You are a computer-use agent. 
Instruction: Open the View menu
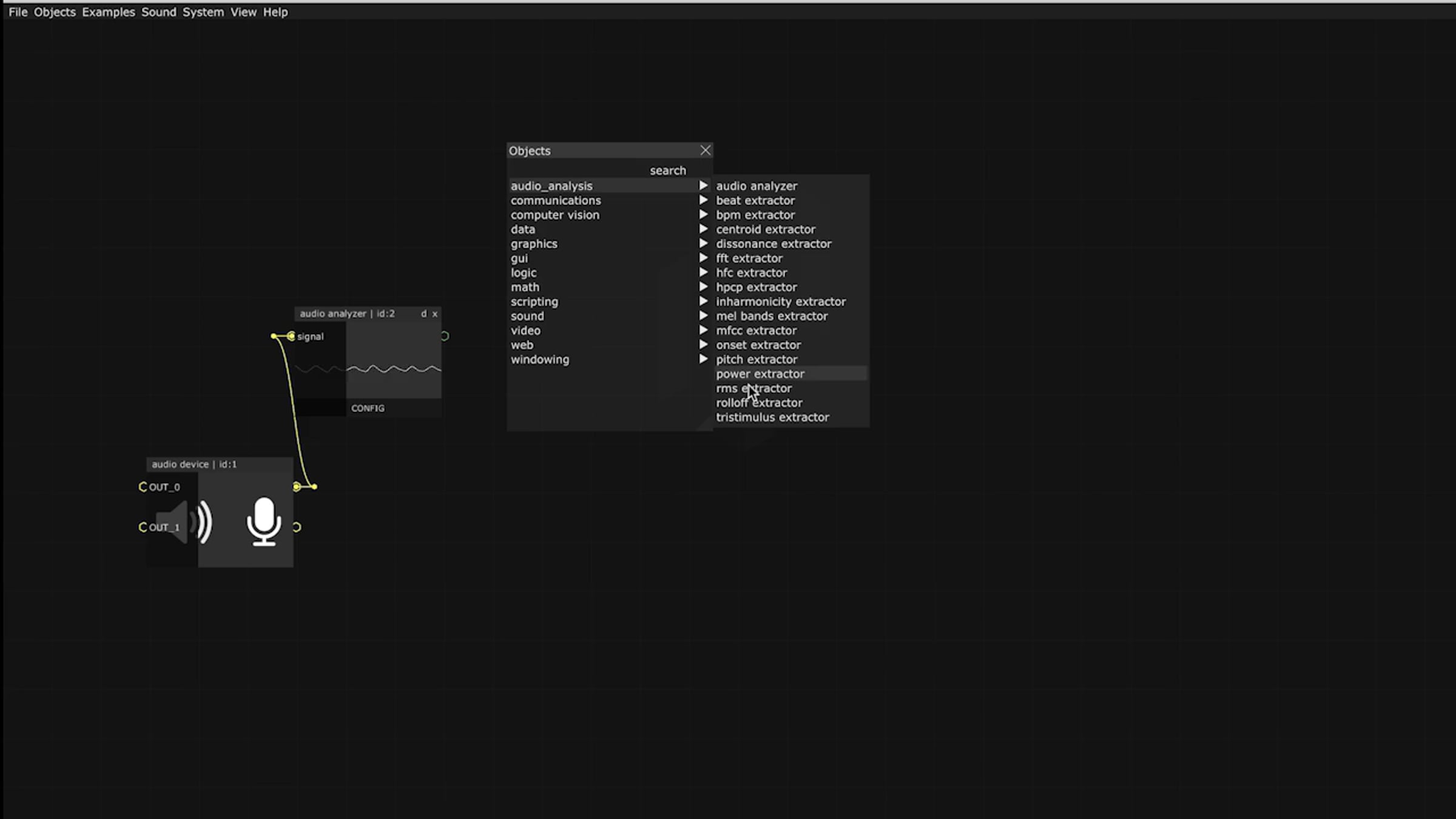click(x=243, y=12)
